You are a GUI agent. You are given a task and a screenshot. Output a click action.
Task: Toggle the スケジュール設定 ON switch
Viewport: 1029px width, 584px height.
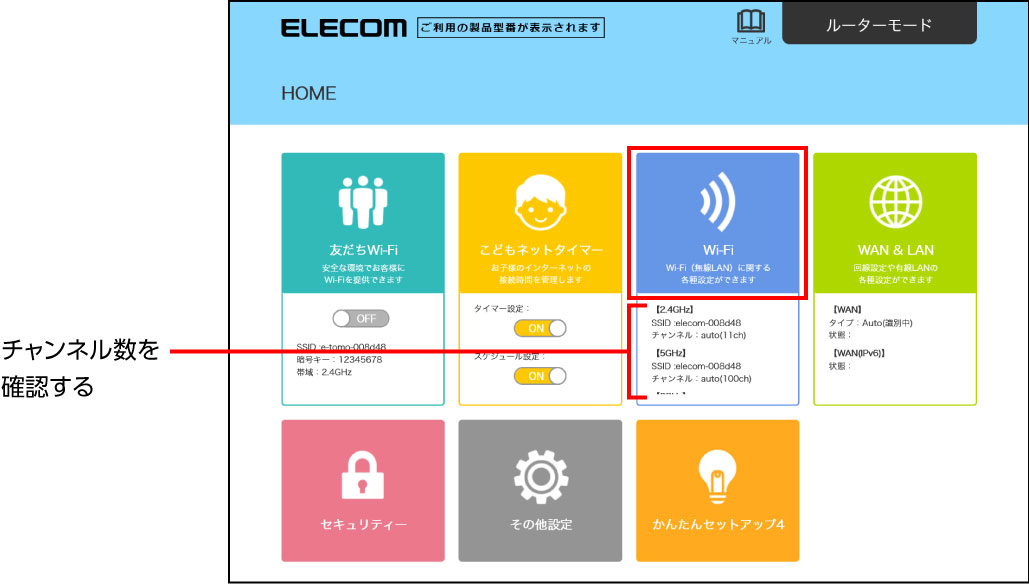click(539, 376)
